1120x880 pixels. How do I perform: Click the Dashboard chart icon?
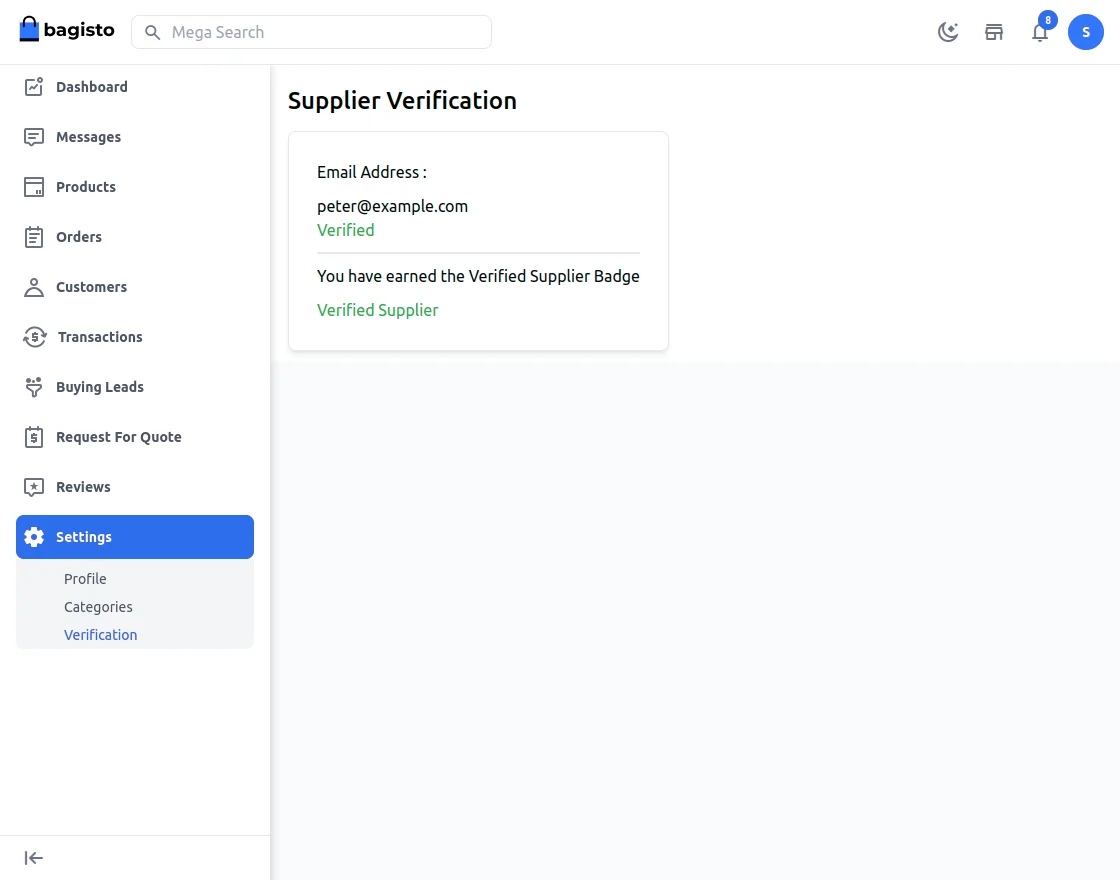click(x=34, y=87)
